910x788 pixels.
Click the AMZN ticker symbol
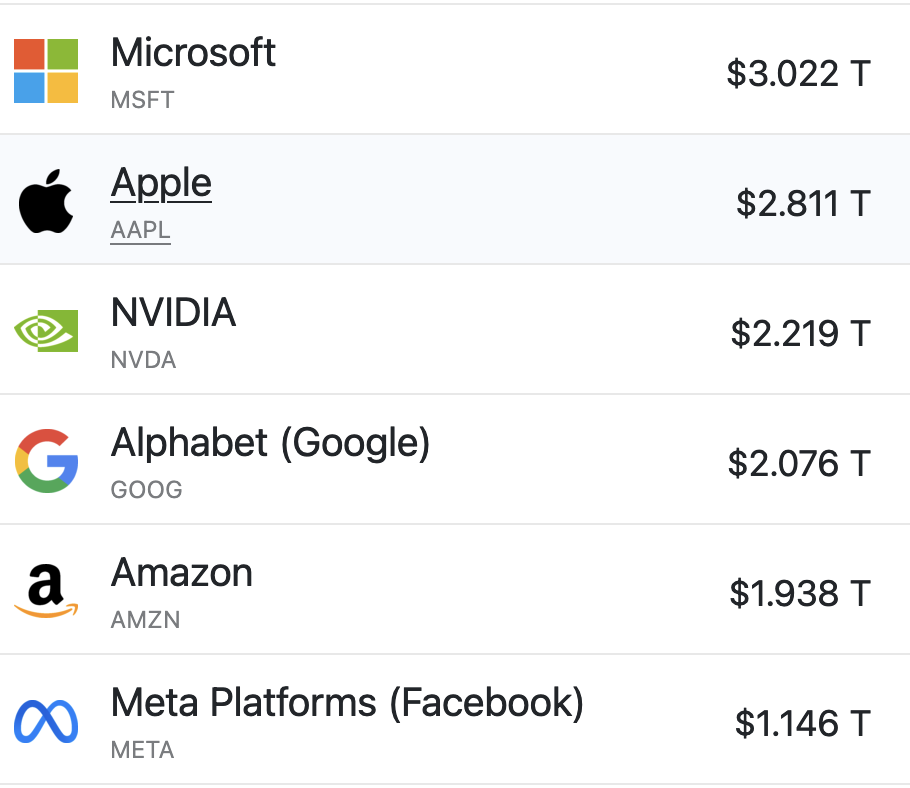point(145,620)
